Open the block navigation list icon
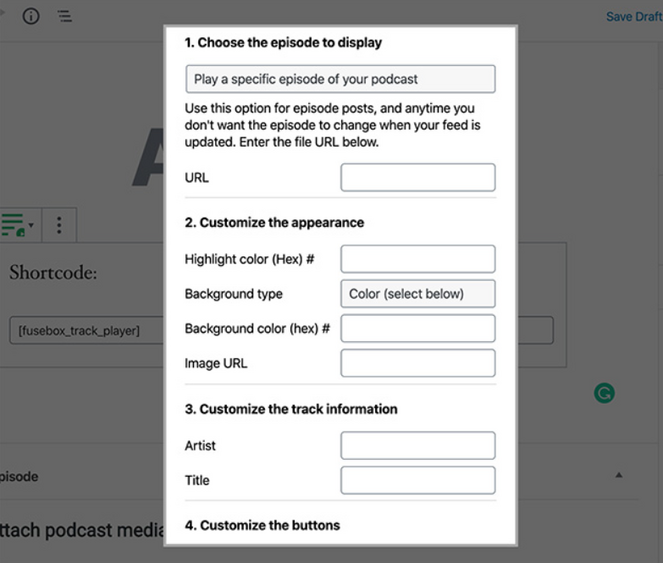The height and width of the screenshot is (563, 663). (x=63, y=16)
